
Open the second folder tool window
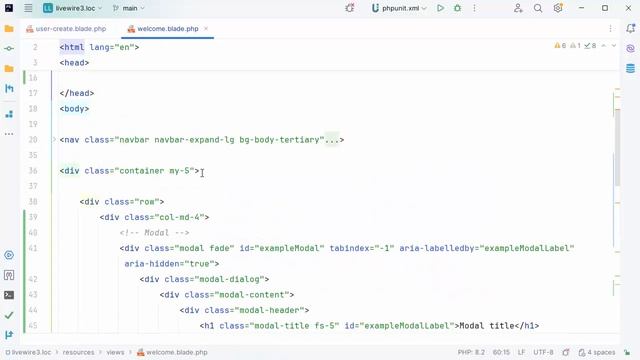[9, 69]
